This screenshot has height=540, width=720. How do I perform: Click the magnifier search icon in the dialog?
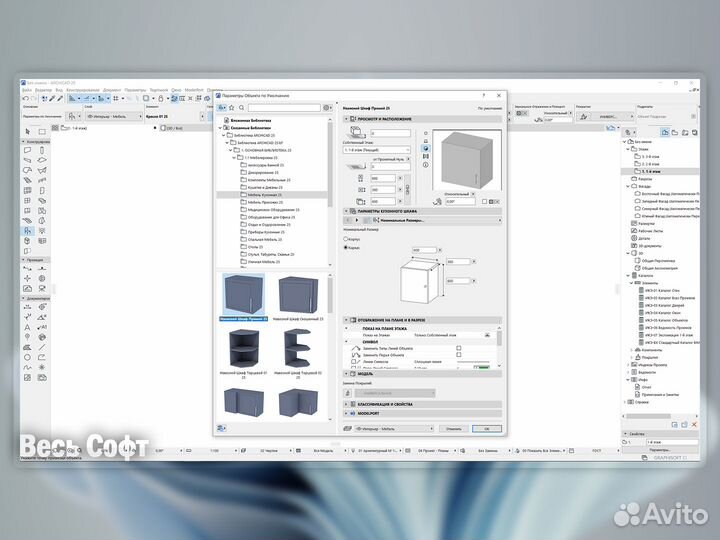pos(242,107)
